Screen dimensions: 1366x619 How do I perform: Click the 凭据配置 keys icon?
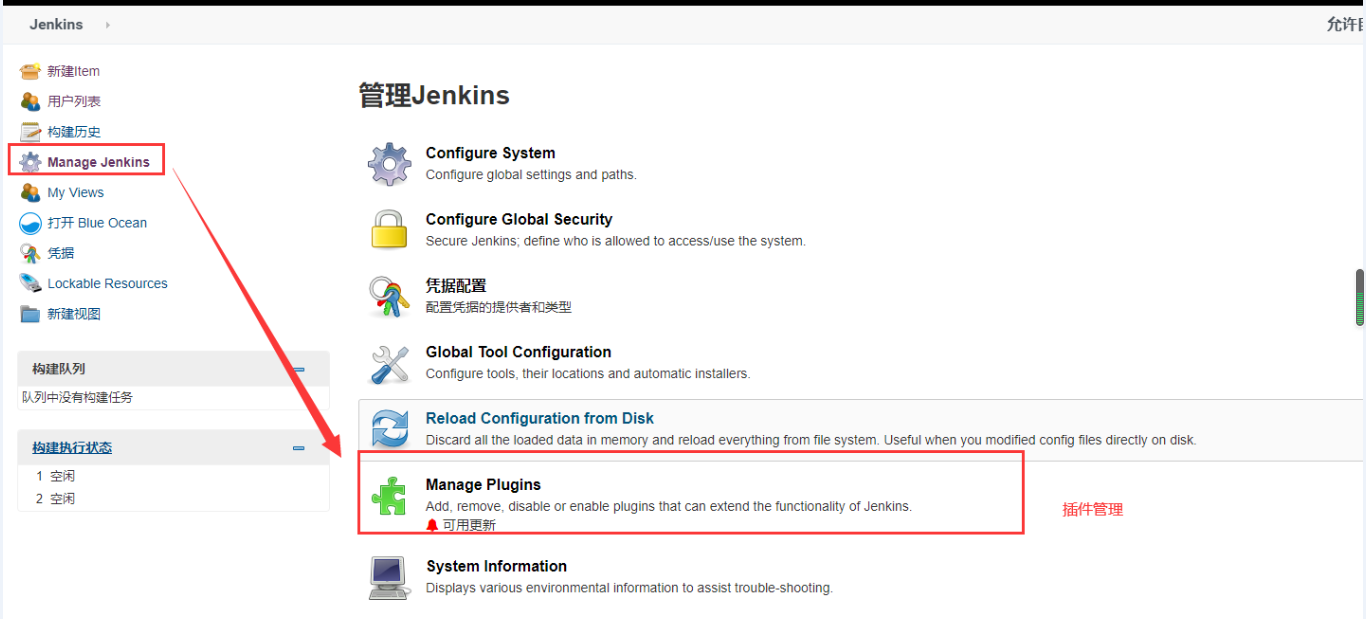coord(389,296)
